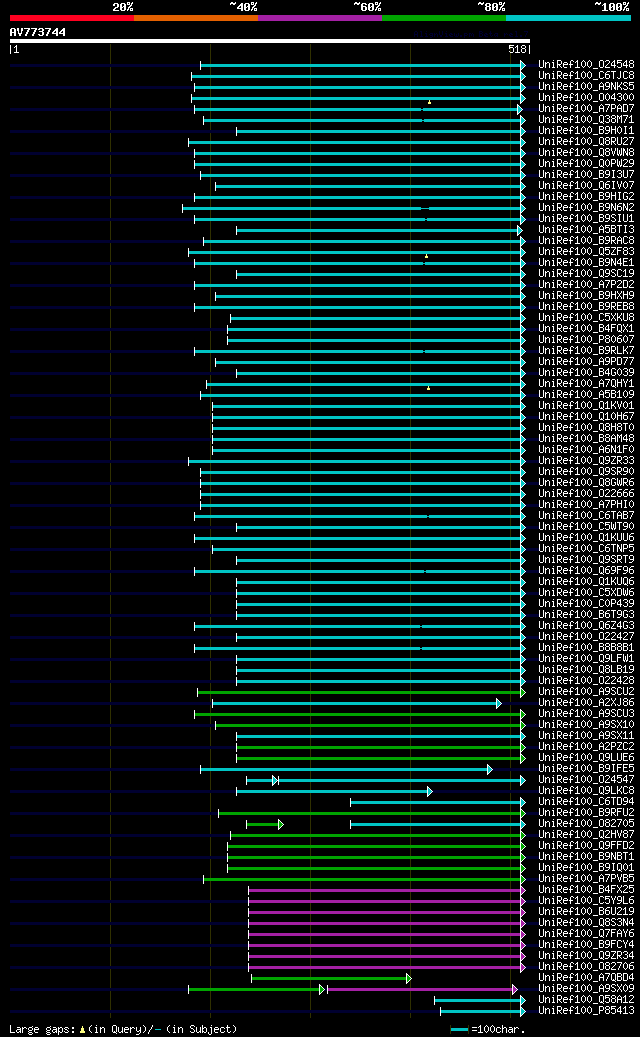
Task: Select the UniRef100_A5BTI3 label
Action: (586, 229)
